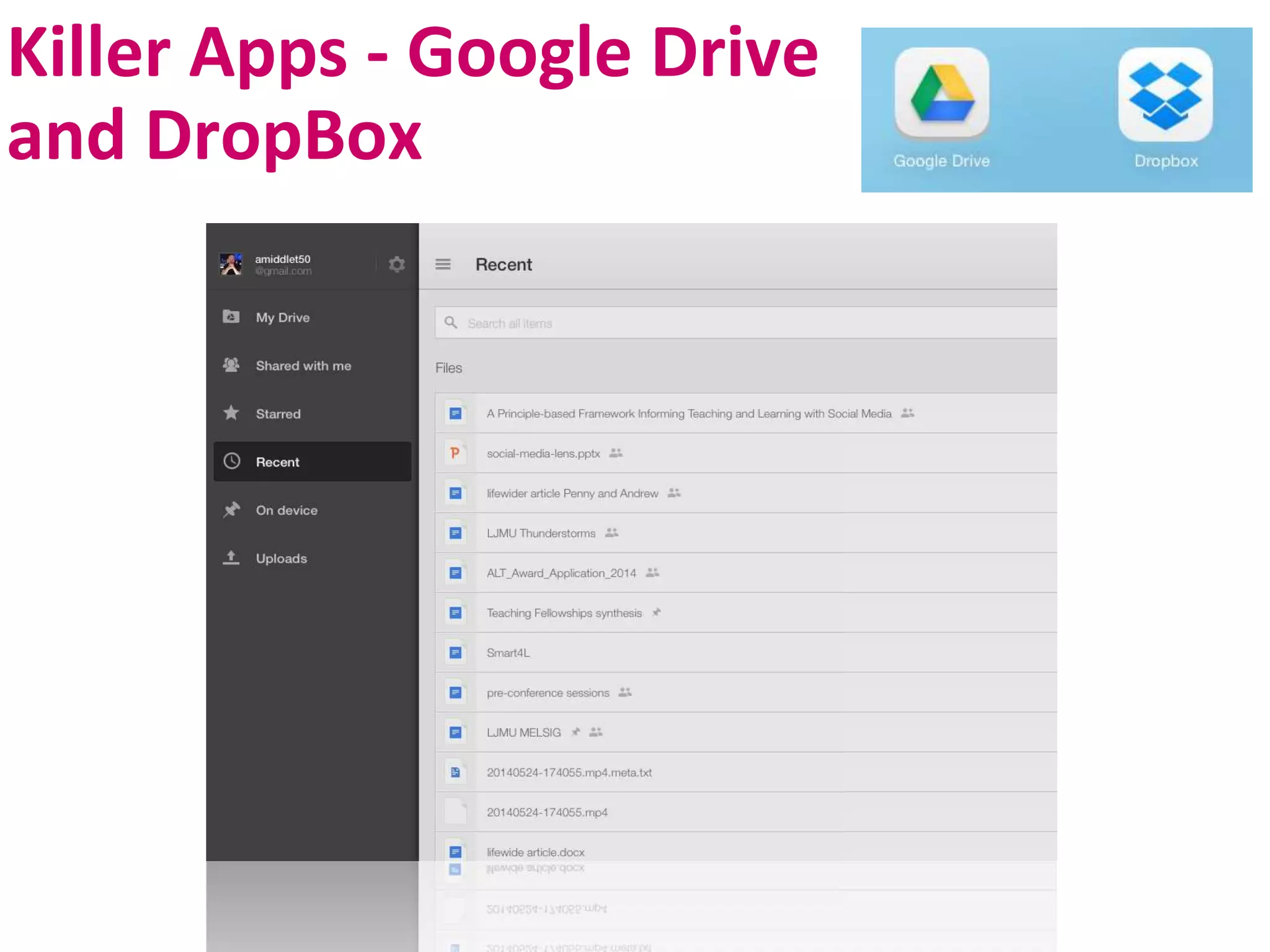
Task: Click the blank file icon for 20140524-174055.mp4
Action: pyautogui.click(x=456, y=812)
